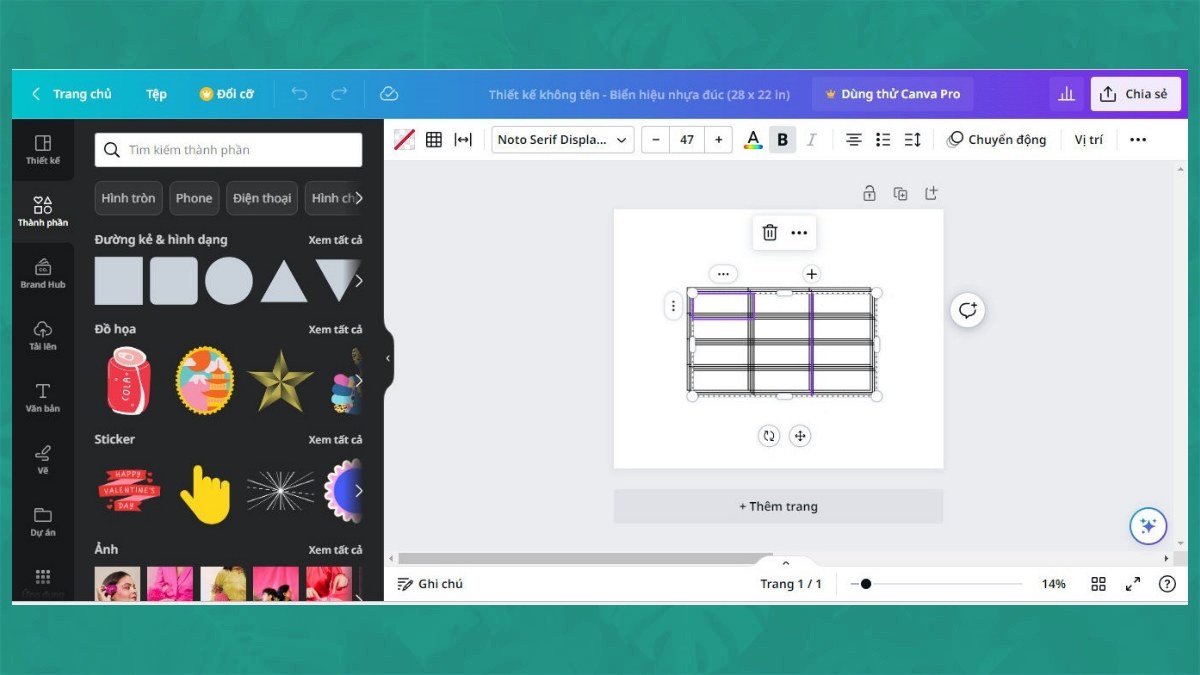Open the table grid borders icon
This screenshot has height=675, width=1200.
click(434, 140)
